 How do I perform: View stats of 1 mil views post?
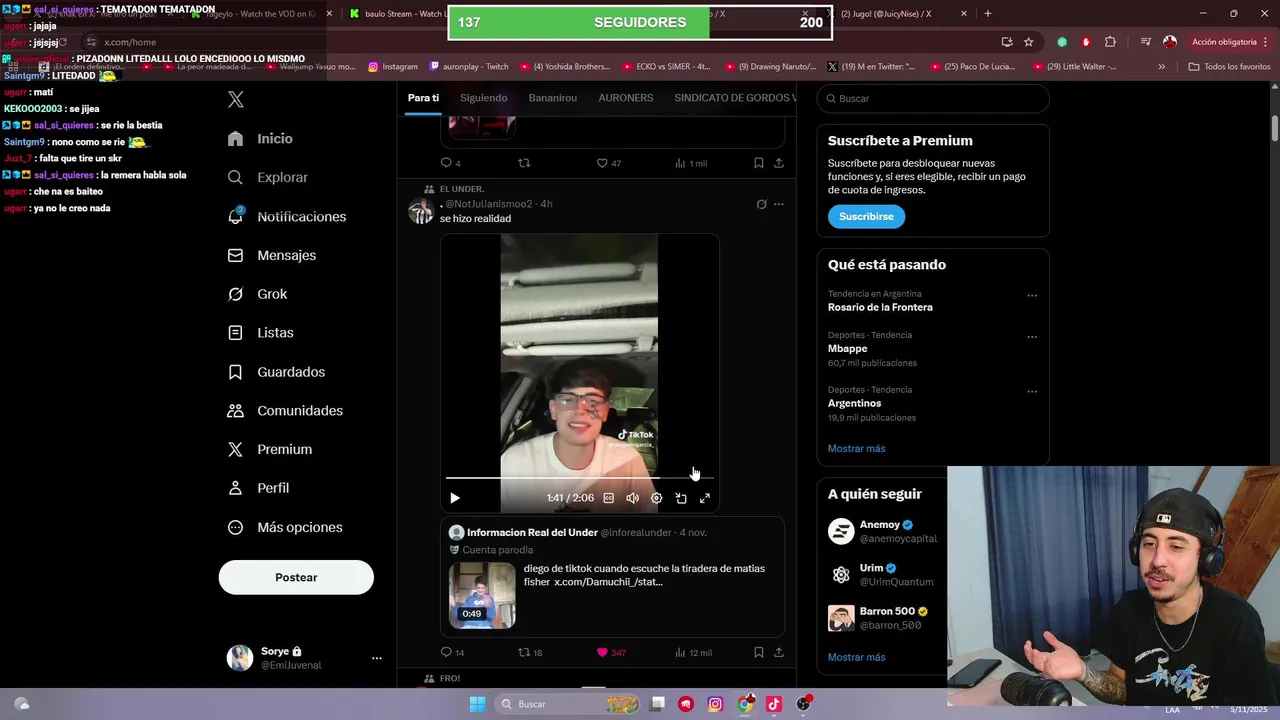click(x=691, y=163)
